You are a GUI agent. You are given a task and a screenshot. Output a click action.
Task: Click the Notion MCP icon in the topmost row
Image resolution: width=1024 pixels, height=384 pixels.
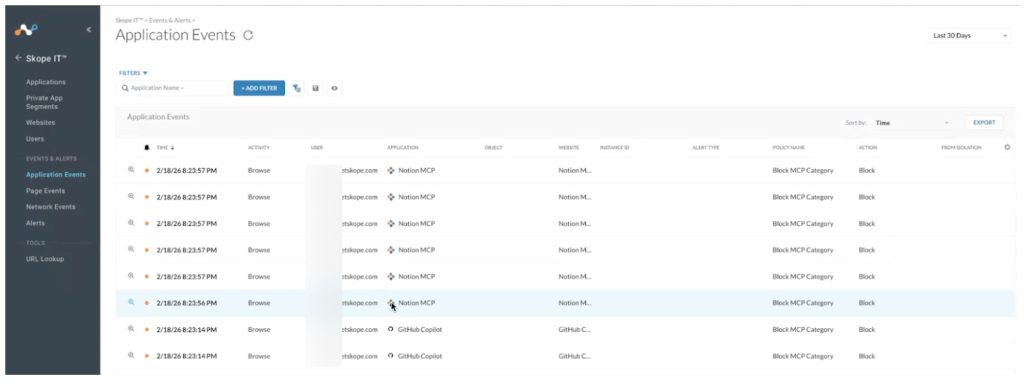click(391, 170)
